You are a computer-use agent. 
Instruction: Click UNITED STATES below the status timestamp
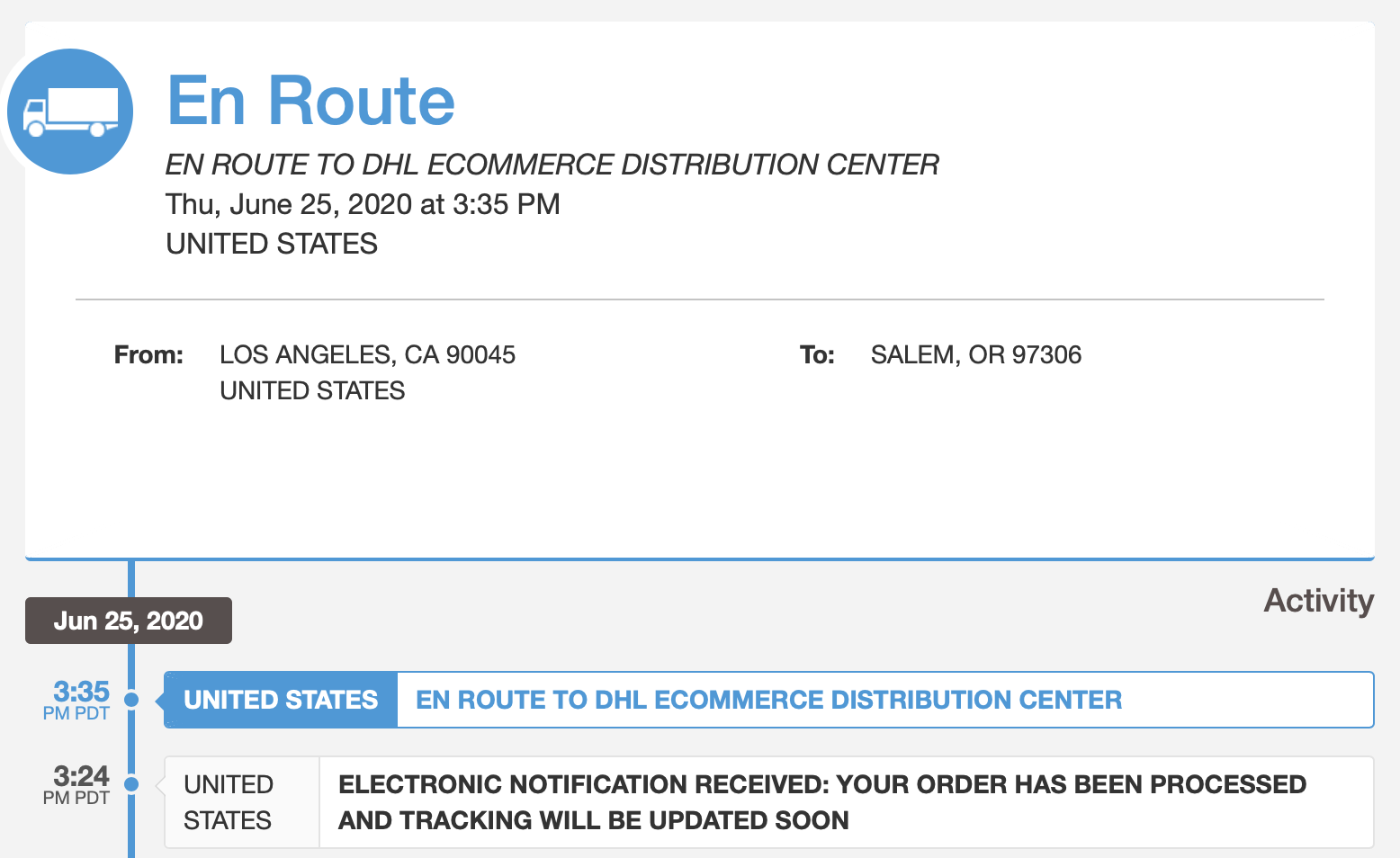[x=272, y=244]
